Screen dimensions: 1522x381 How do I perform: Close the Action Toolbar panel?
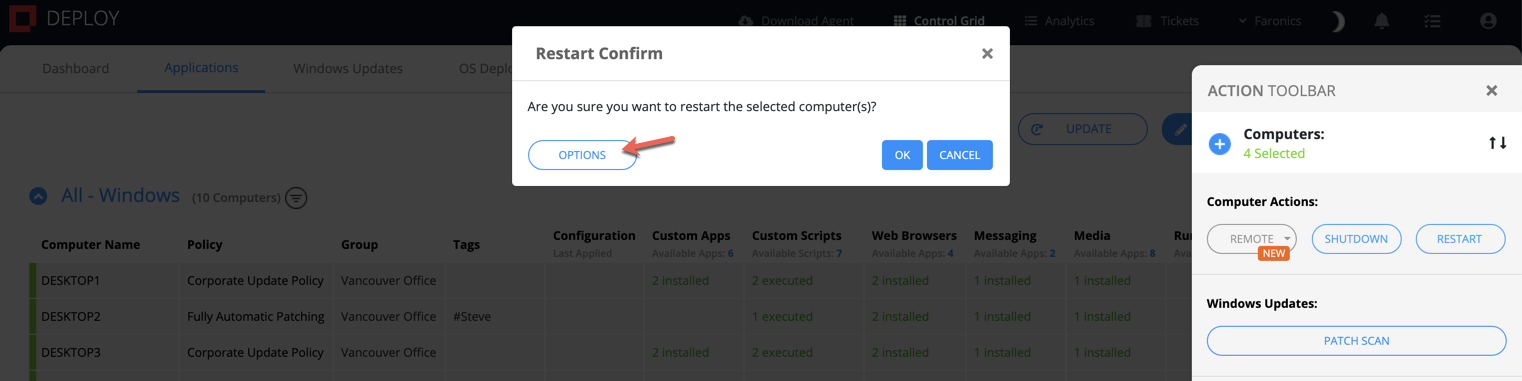[x=1491, y=91]
